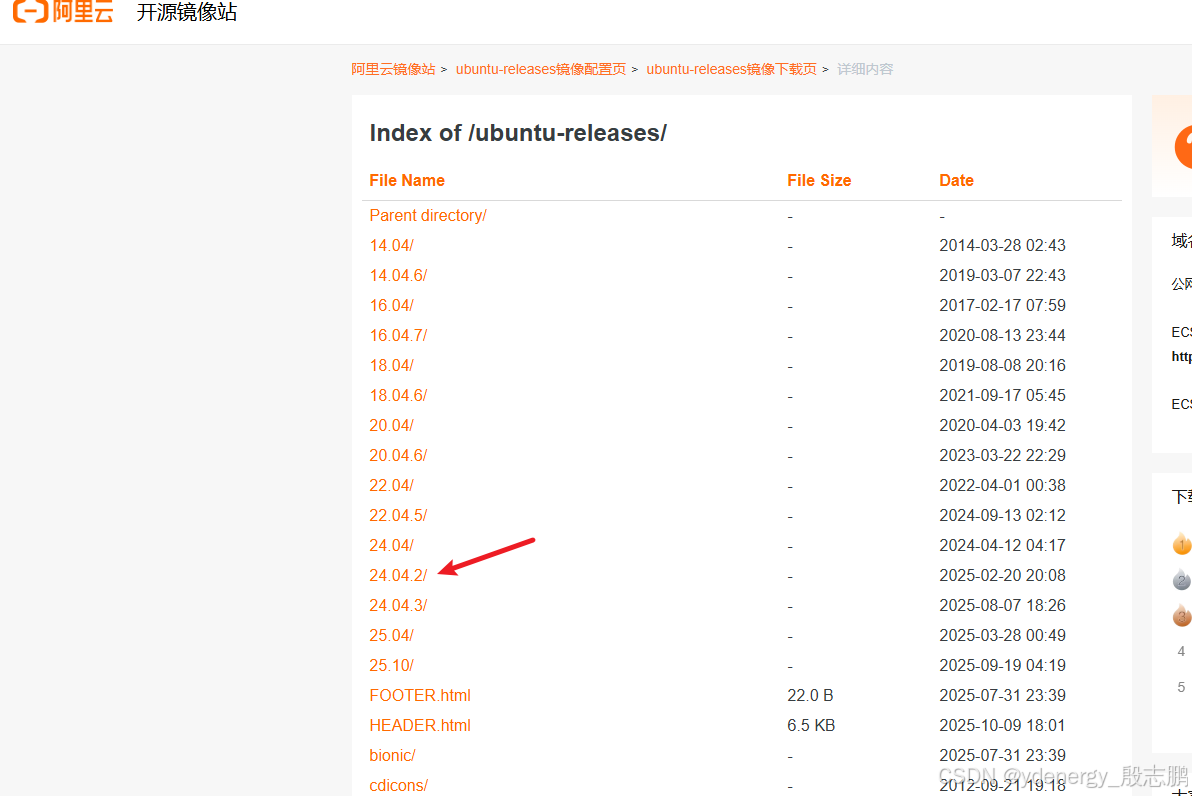Open the FOOTER.html file
This screenshot has height=796, width=1192.
(x=420, y=696)
